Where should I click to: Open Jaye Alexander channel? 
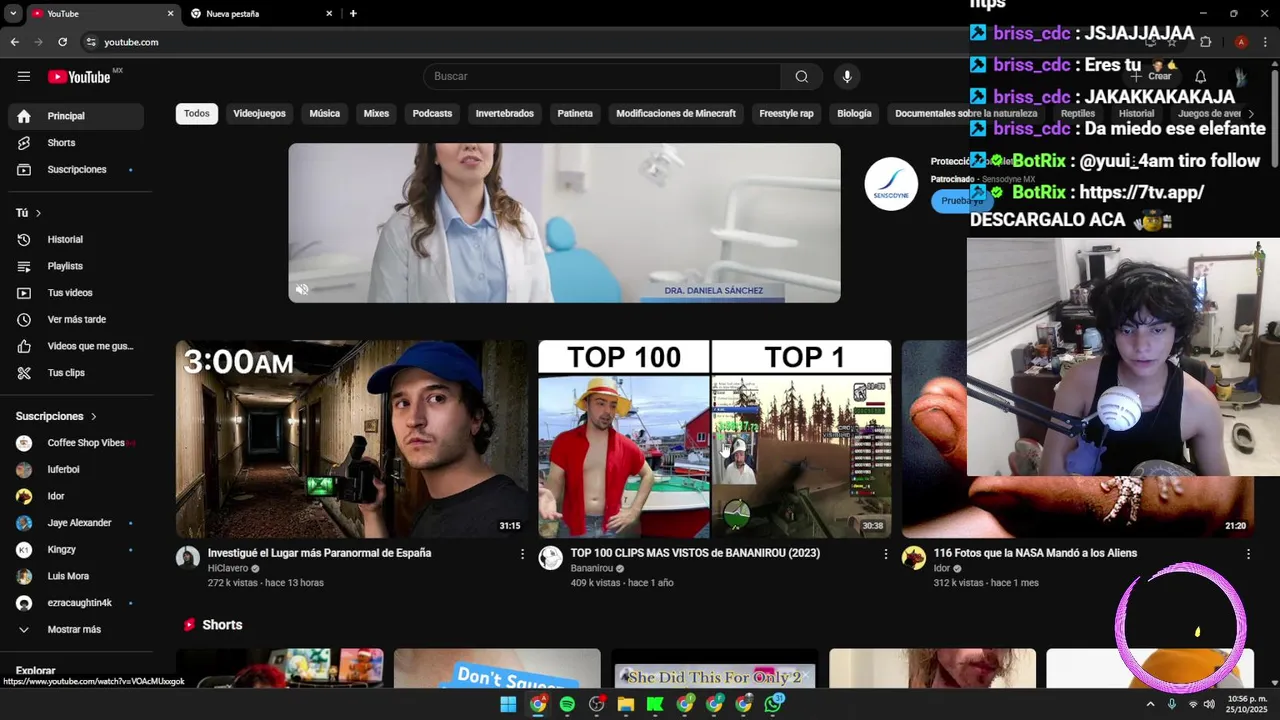(x=76, y=523)
